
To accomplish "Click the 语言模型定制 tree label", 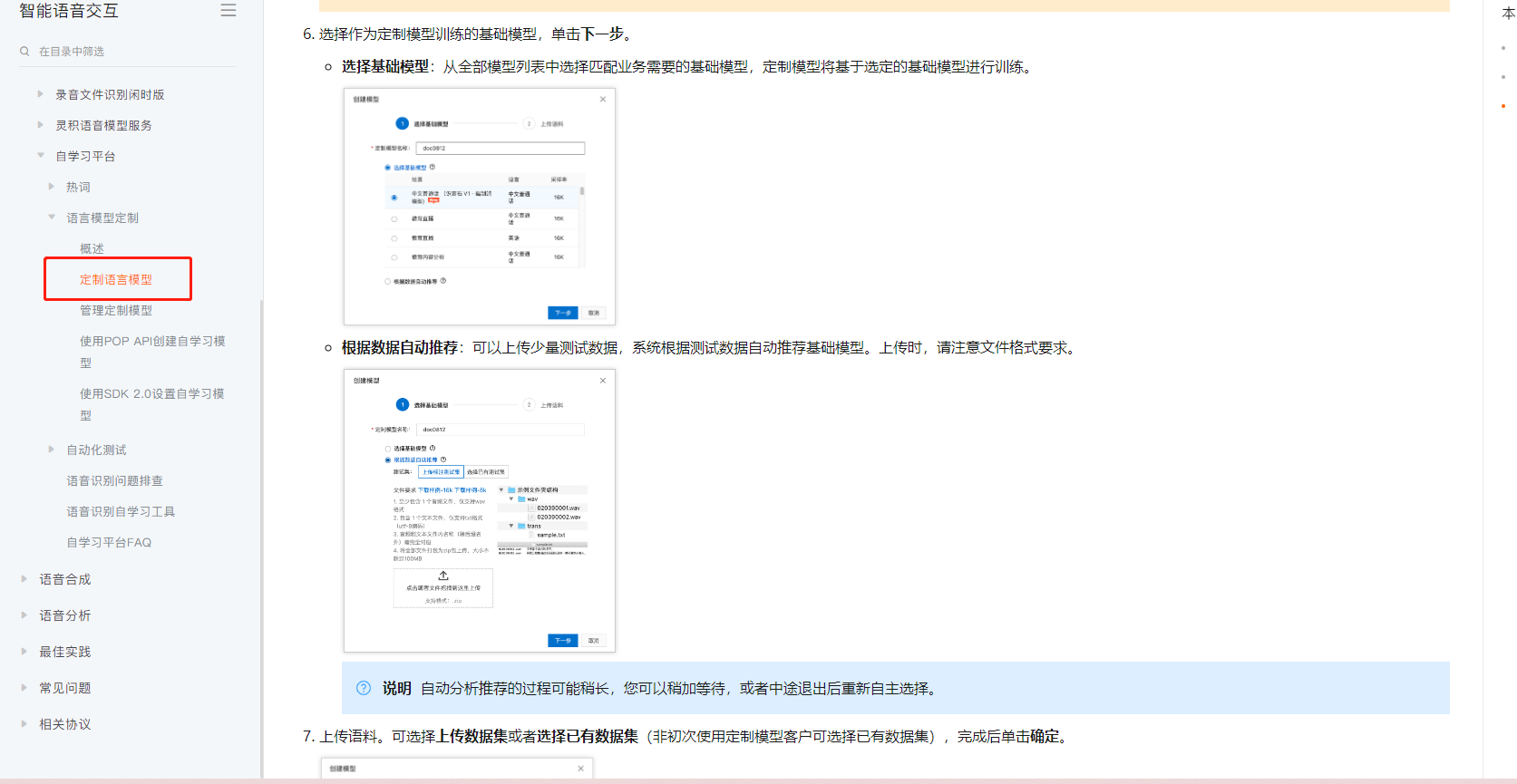I will pos(102,218).
